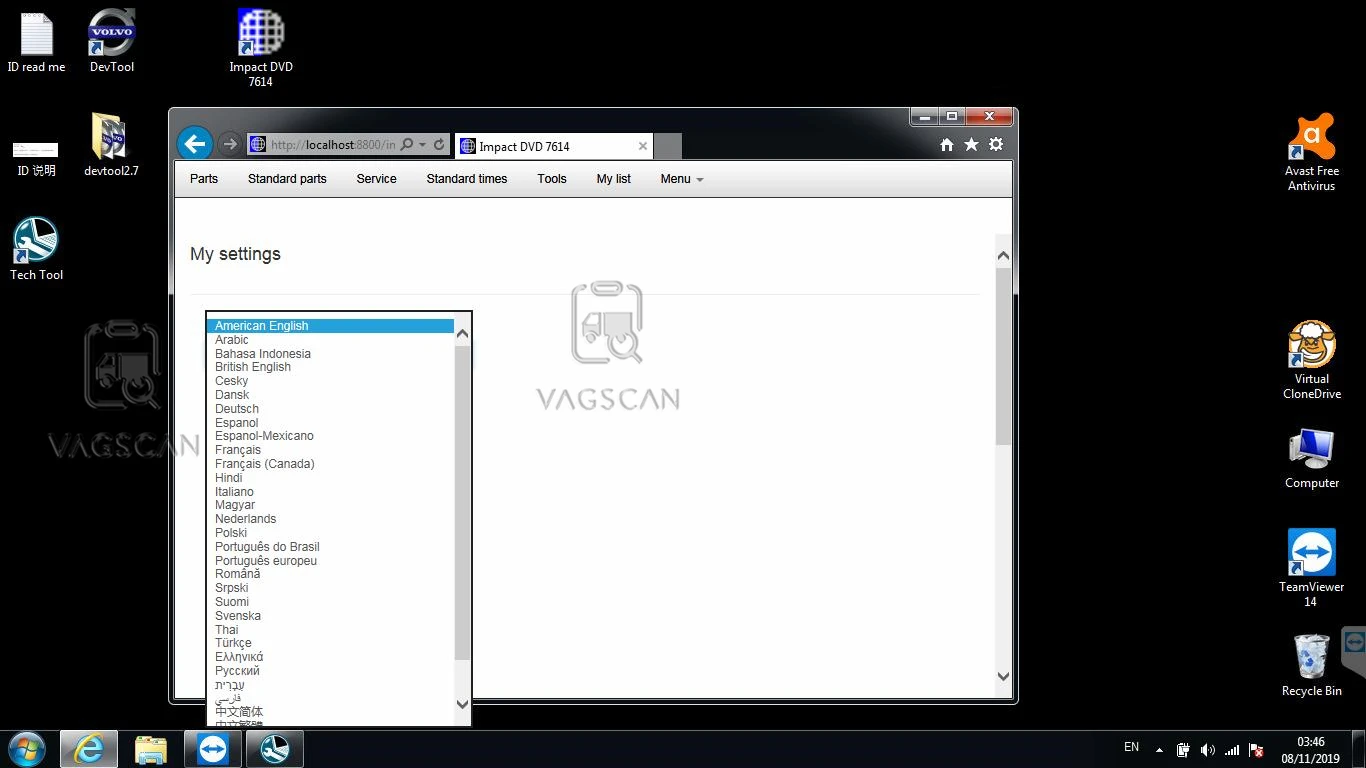Open Virtual CloneDrive shortcut

(1312, 360)
